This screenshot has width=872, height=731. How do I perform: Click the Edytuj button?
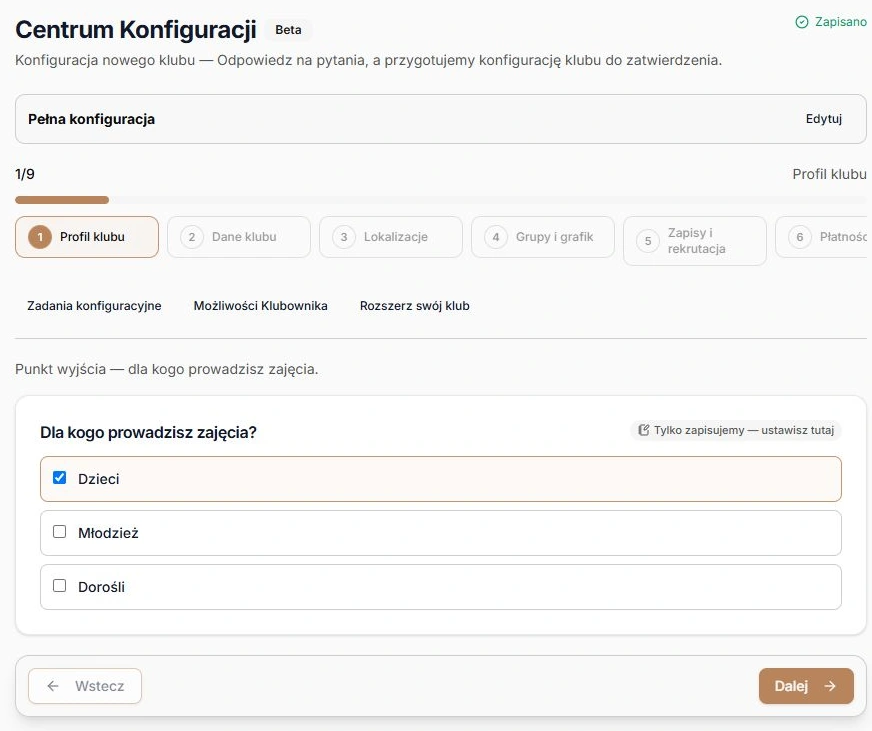click(824, 119)
